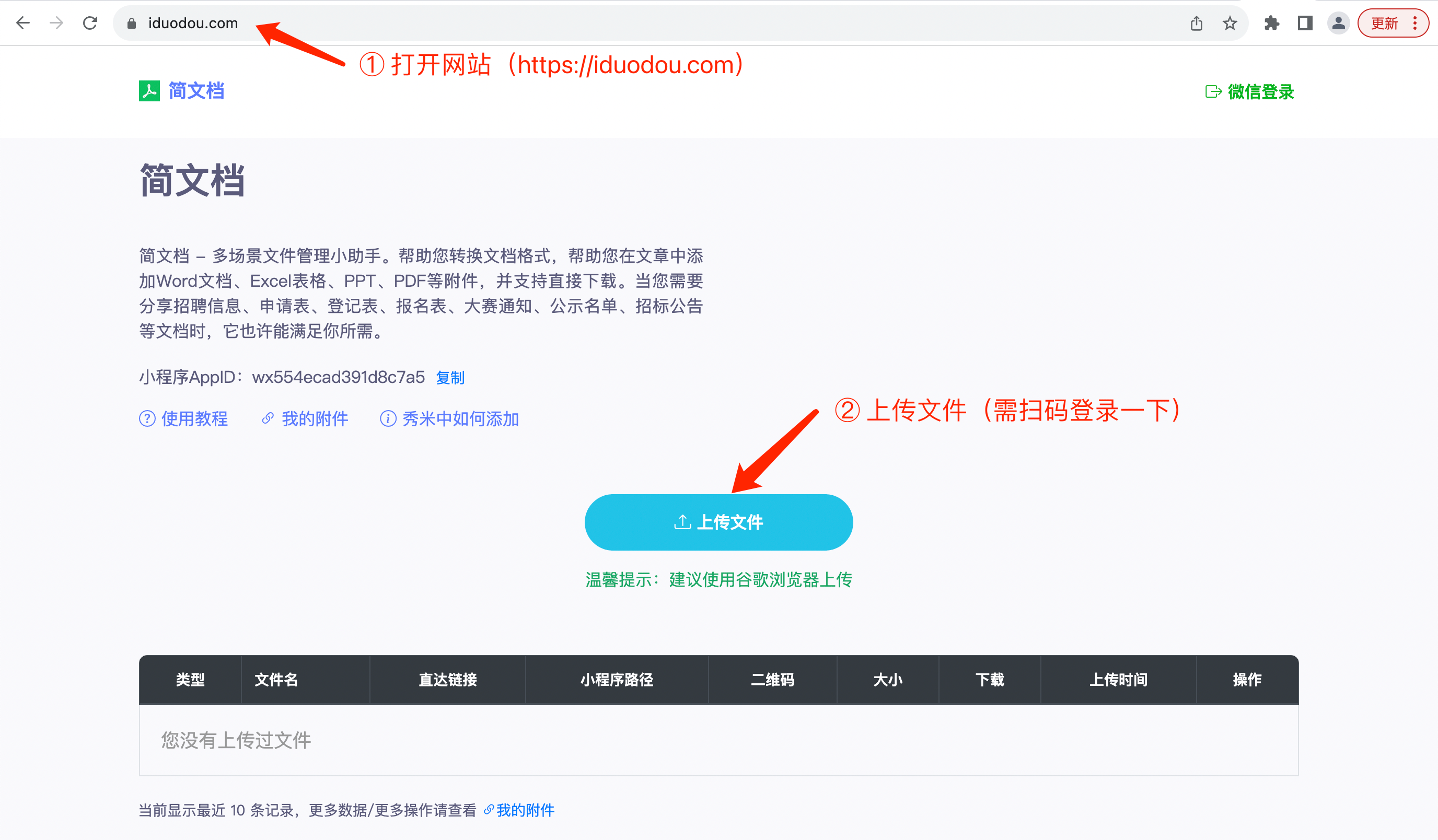Click the share icon in the address bar
This screenshot has width=1438, height=840.
pyautogui.click(x=1197, y=24)
